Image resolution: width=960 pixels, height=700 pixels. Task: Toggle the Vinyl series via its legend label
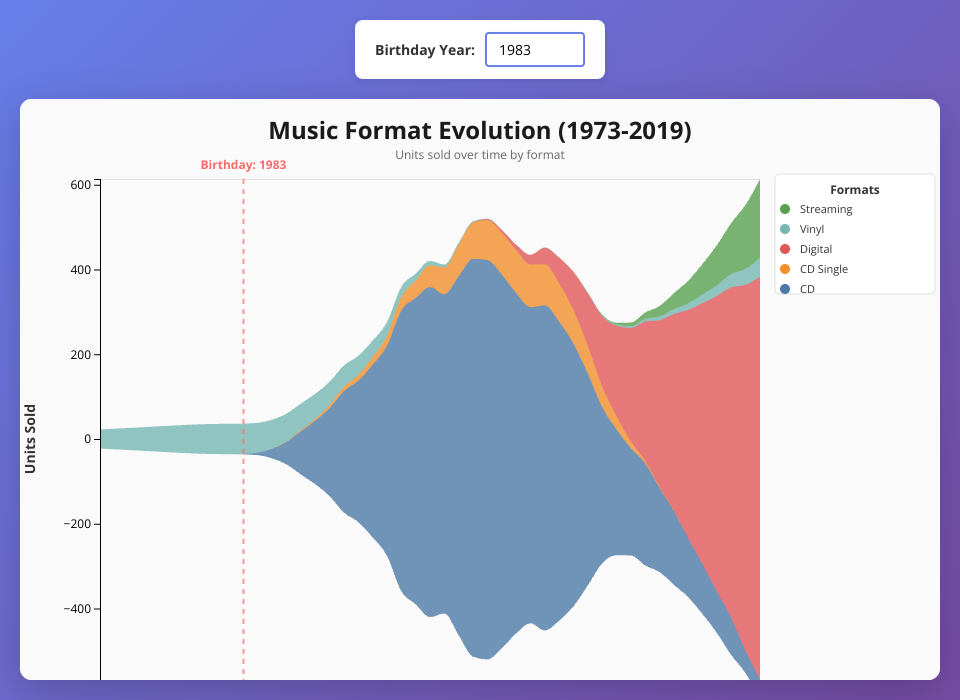pos(812,229)
